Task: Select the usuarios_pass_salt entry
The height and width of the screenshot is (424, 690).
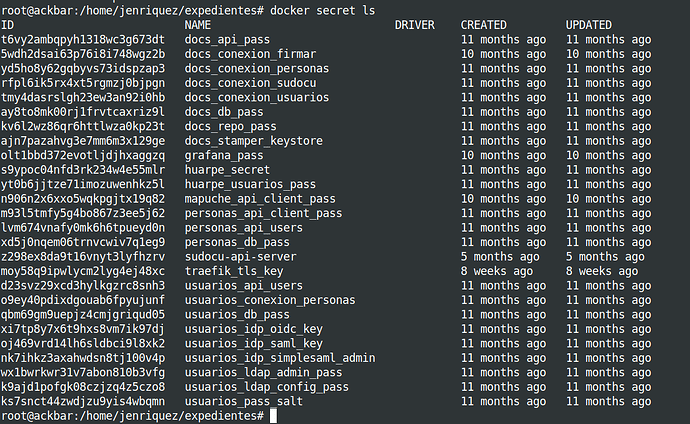Action: coord(244,402)
